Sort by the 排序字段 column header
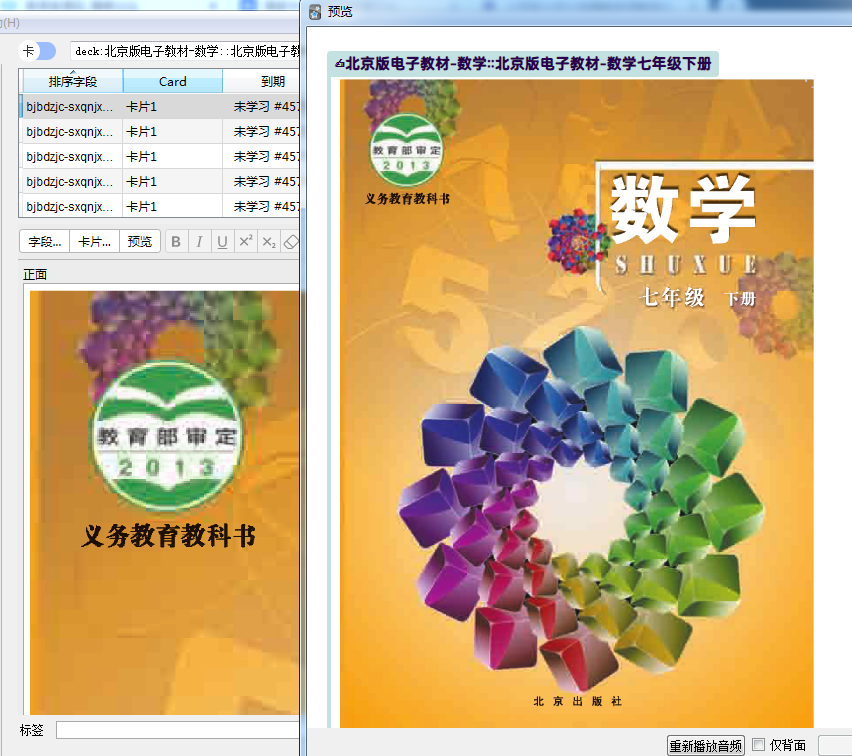Image resolution: width=852 pixels, height=756 pixels. click(71, 82)
